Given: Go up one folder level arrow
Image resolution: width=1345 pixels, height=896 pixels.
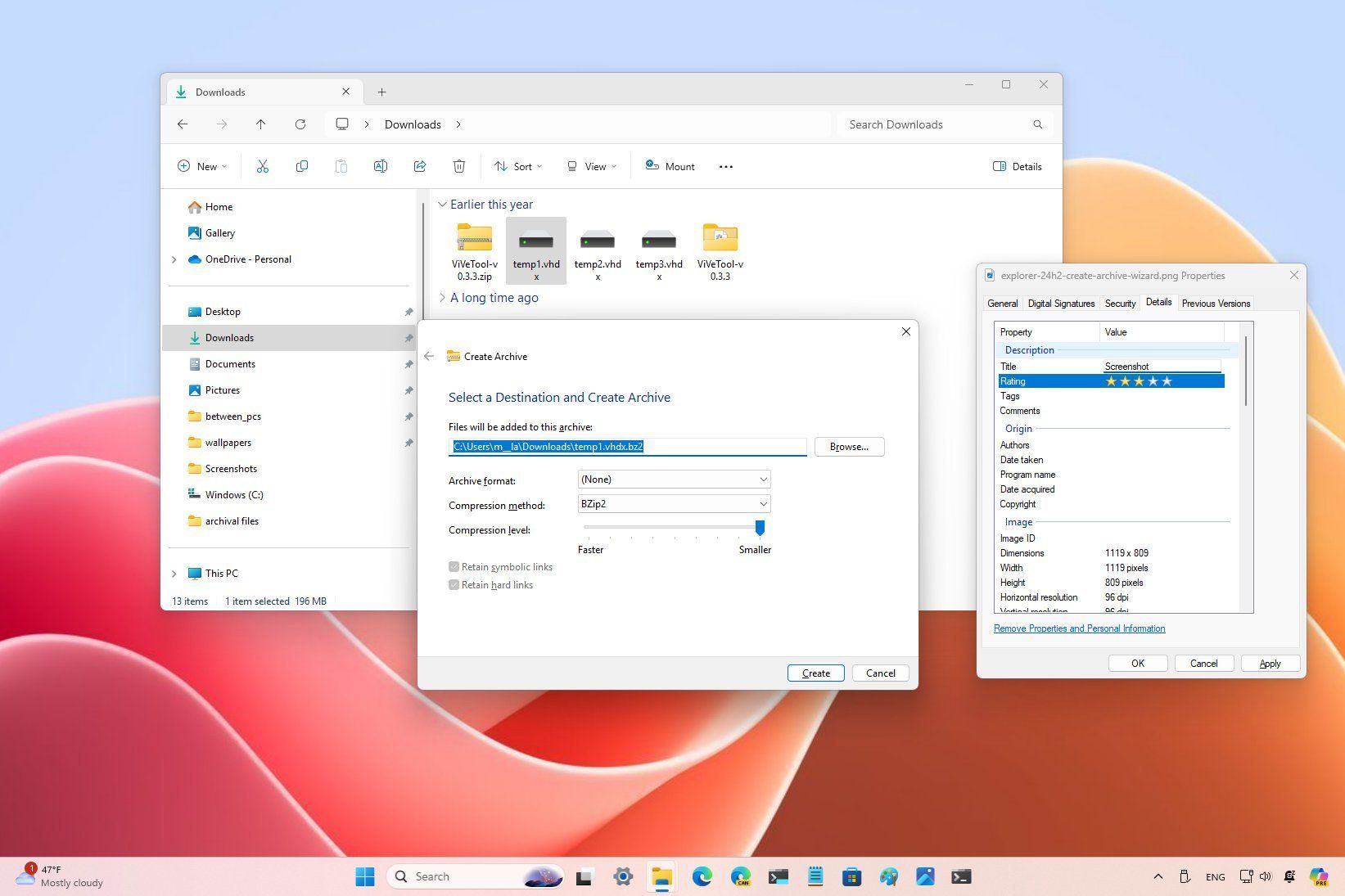Looking at the screenshot, I should pyautogui.click(x=260, y=124).
